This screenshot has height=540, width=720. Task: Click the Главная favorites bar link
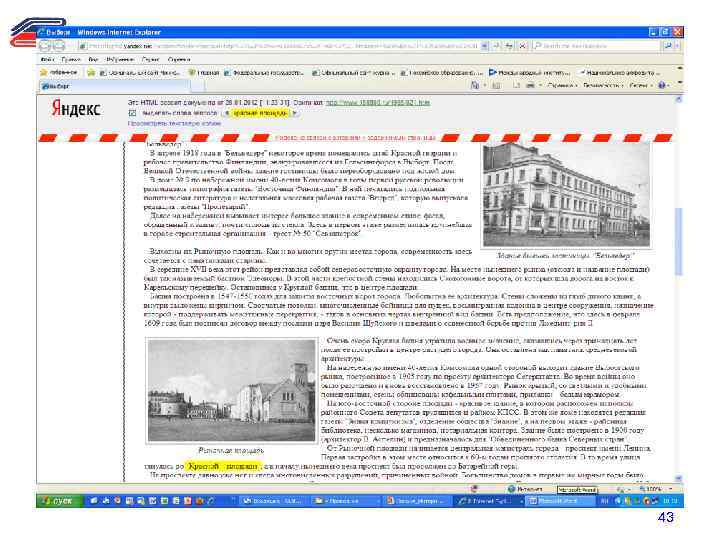pos(203,73)
